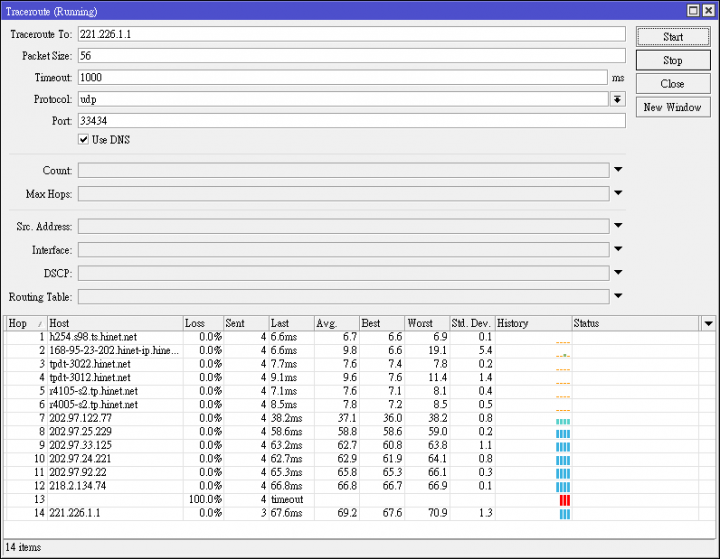Select destination host 221.226.1.1 in hop 14

point(74,513)
